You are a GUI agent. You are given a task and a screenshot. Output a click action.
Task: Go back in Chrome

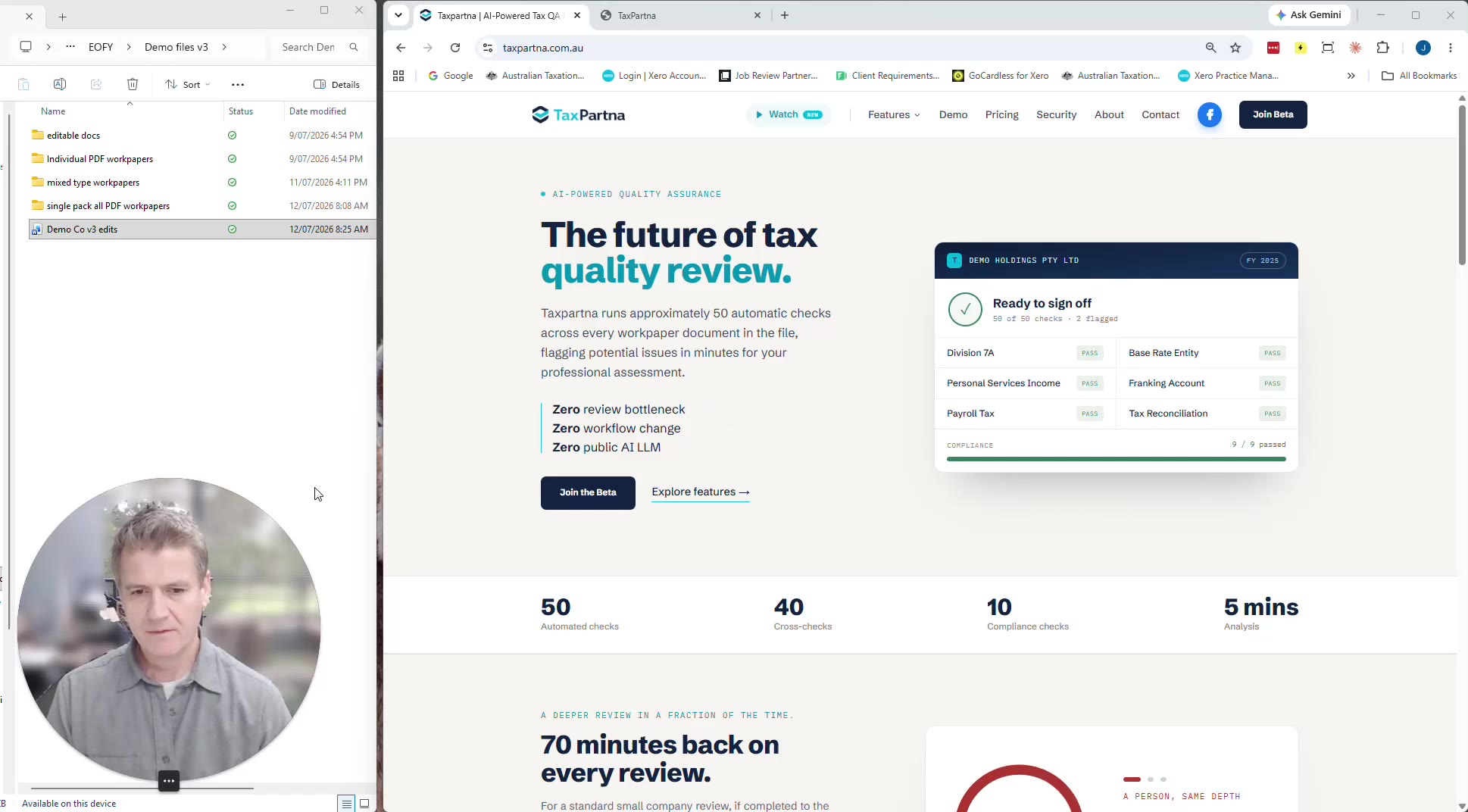point(401,48)
